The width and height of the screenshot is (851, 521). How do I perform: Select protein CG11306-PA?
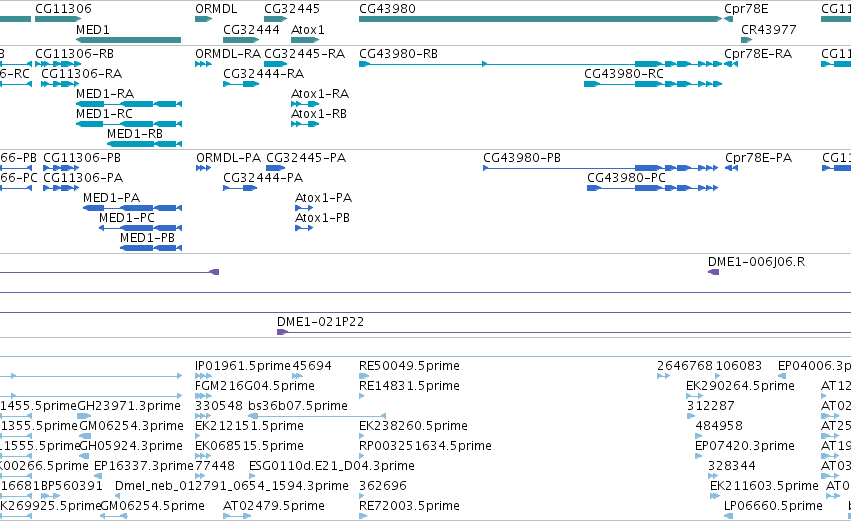pos(61,188)
